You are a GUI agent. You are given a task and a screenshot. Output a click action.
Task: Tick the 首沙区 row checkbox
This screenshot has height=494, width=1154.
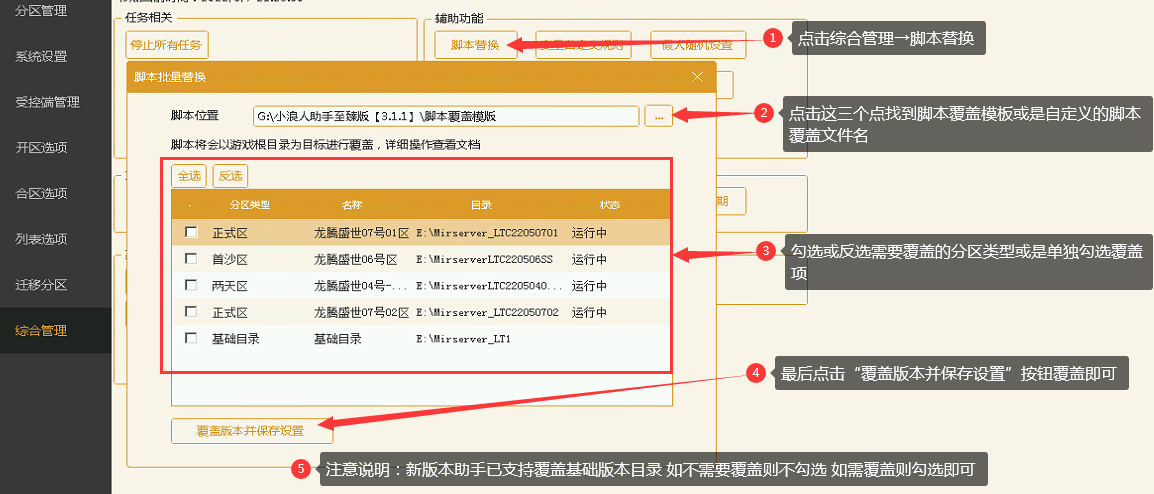click(191, 259)
